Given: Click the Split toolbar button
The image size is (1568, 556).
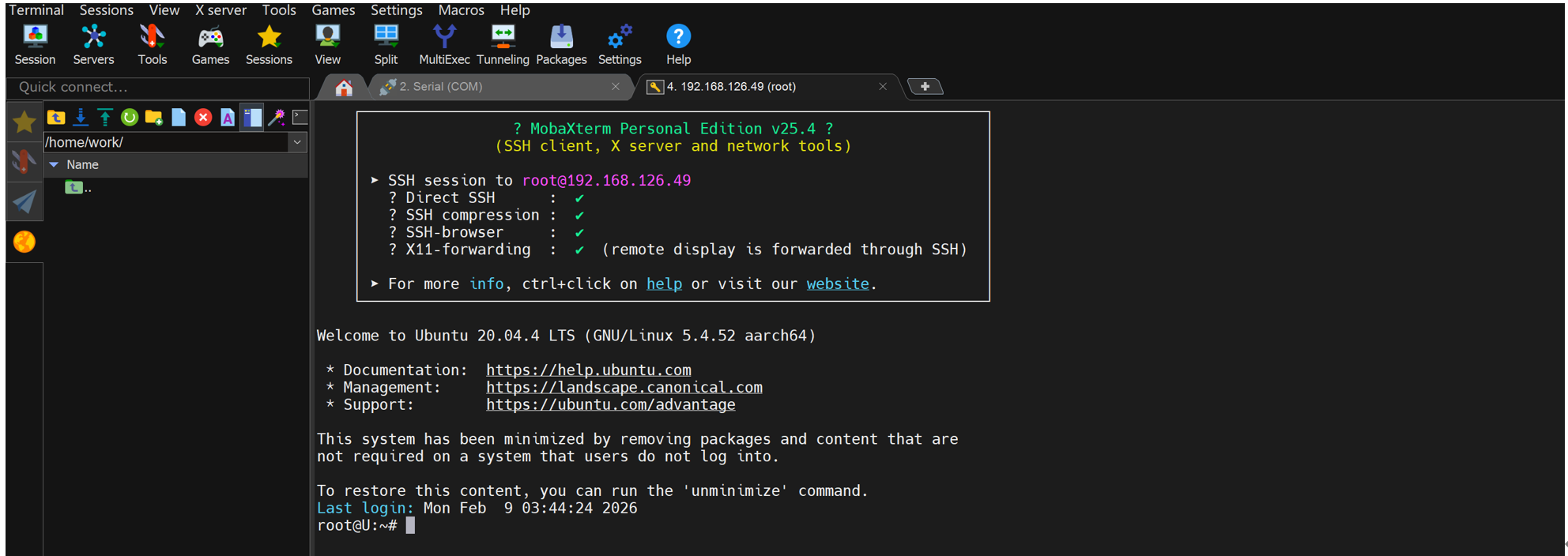Looking at the screenshot, I should 386,45.
